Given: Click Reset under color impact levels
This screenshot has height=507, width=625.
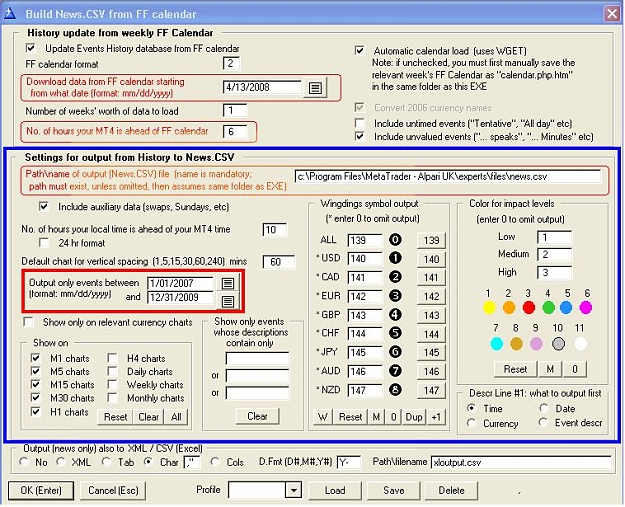Looking at the screenshot, I should click(x=515, y=369).
